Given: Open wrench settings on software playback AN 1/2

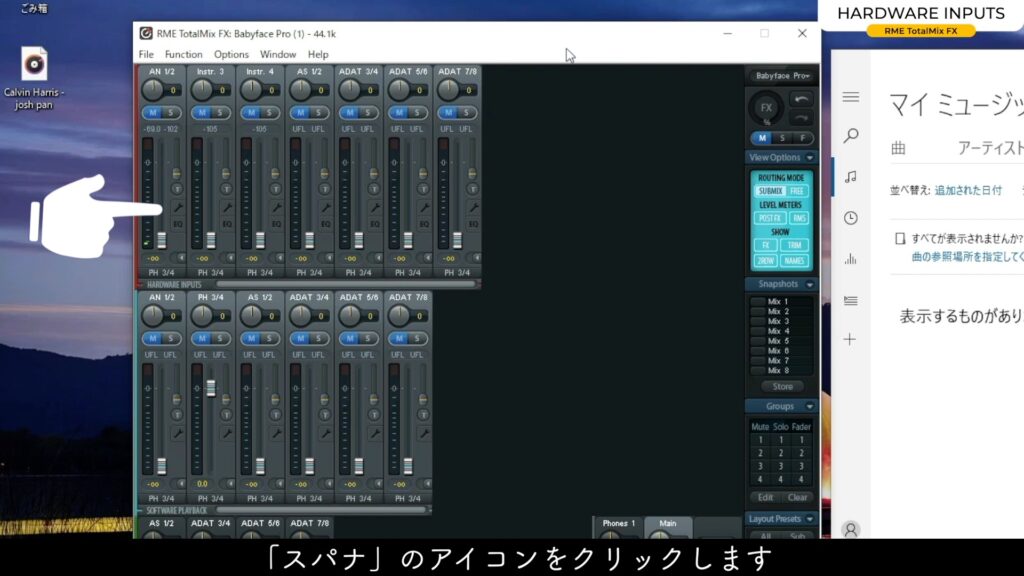Looking at the screenshot, I should click(178, 433).
